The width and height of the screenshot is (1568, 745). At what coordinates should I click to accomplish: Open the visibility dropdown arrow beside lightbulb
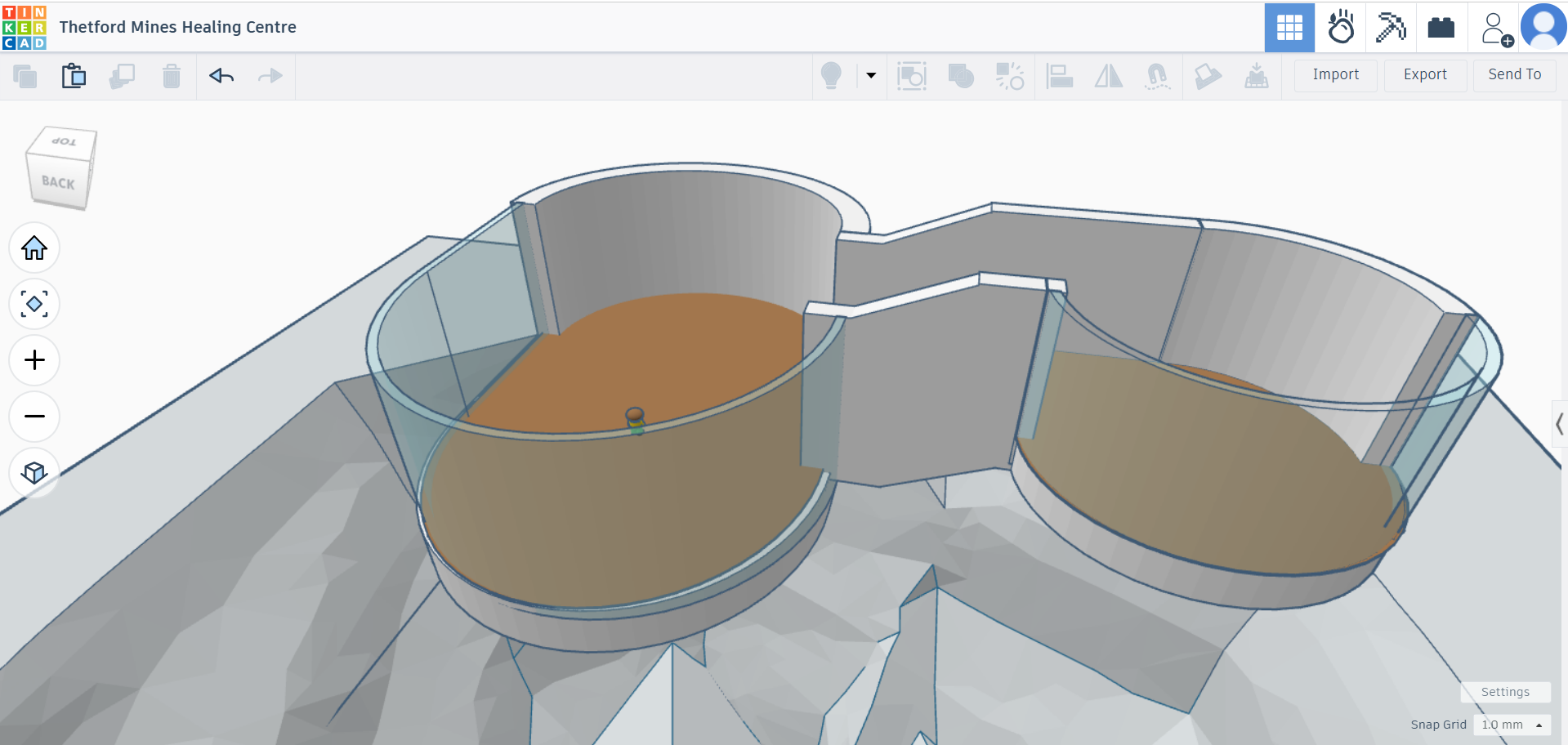[x=871, y=76]
